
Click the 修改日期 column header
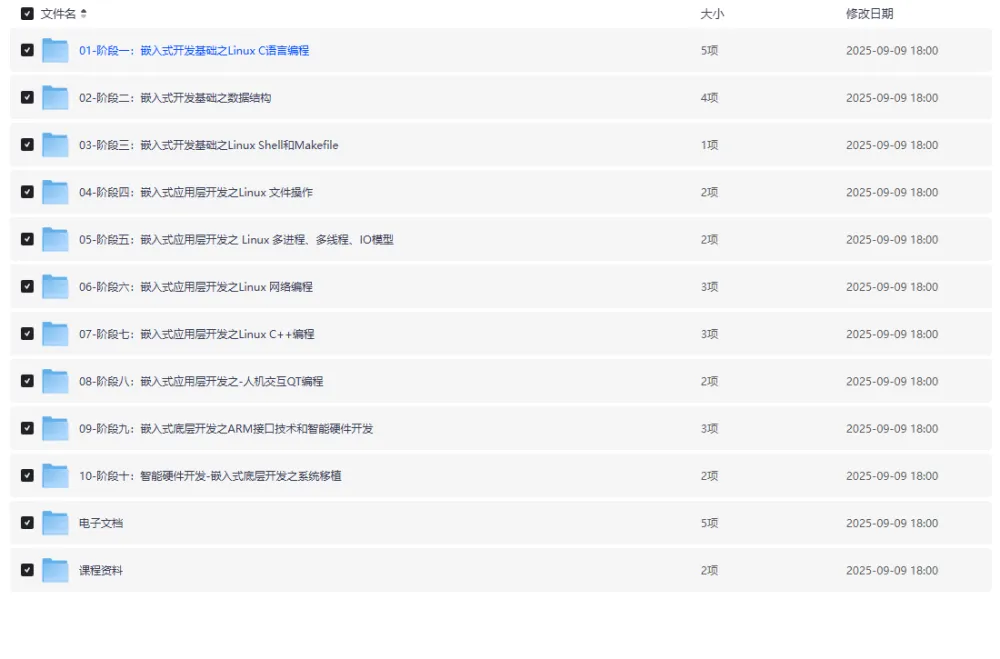pos(869,14)
